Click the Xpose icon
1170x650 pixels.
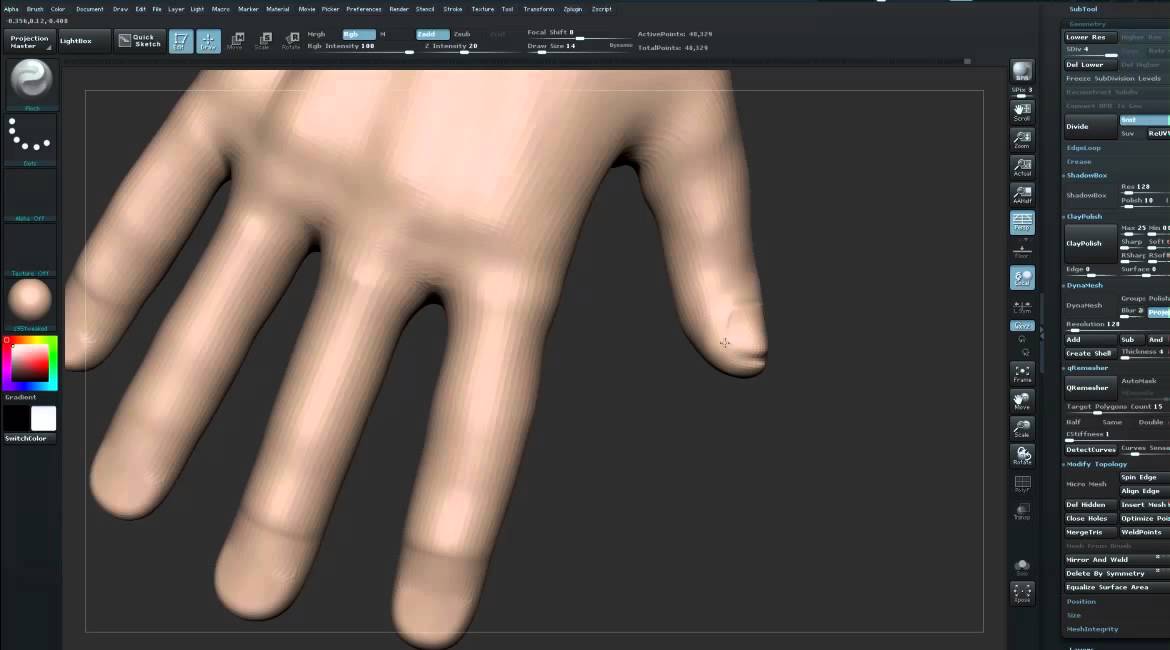click(1022, 594)
